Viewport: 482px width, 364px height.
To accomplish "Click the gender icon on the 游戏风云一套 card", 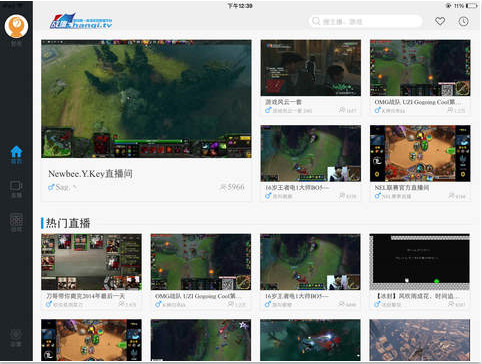I will pyautogui.click(x=268, y=110).
